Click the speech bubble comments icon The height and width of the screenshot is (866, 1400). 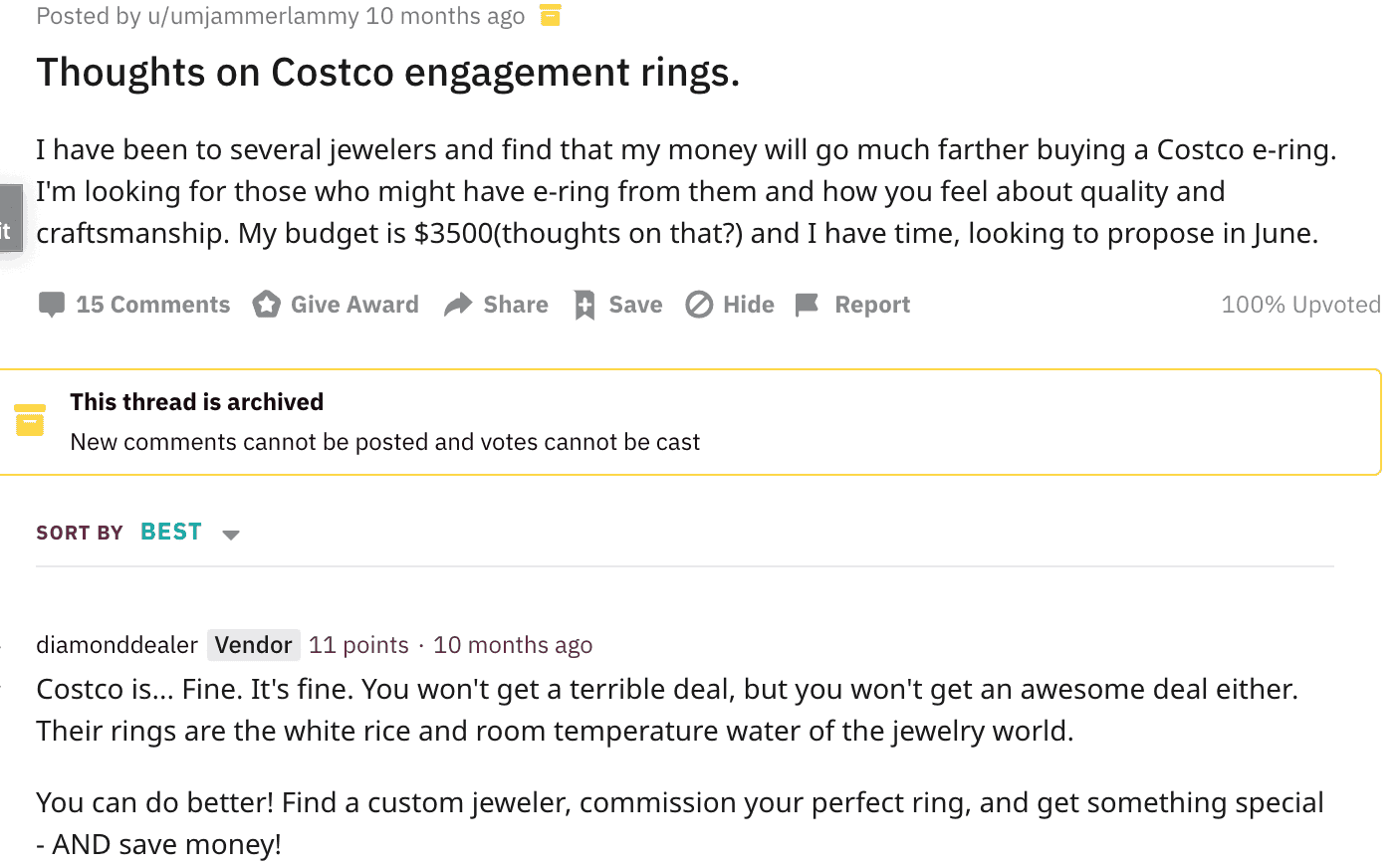click(x=51, y=304)
